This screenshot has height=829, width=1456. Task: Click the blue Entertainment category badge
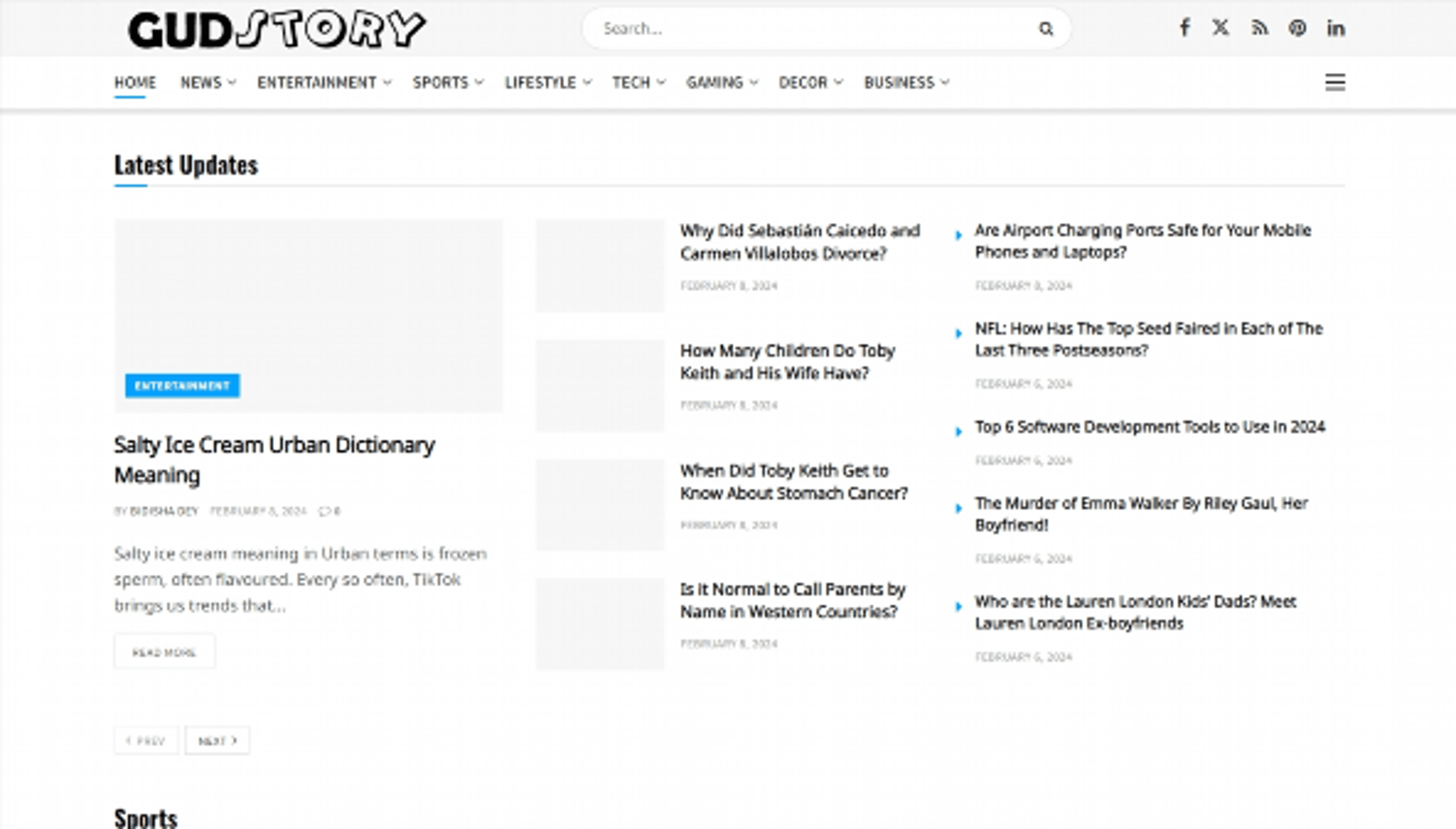pyautogui.click(x=182, y=385)
